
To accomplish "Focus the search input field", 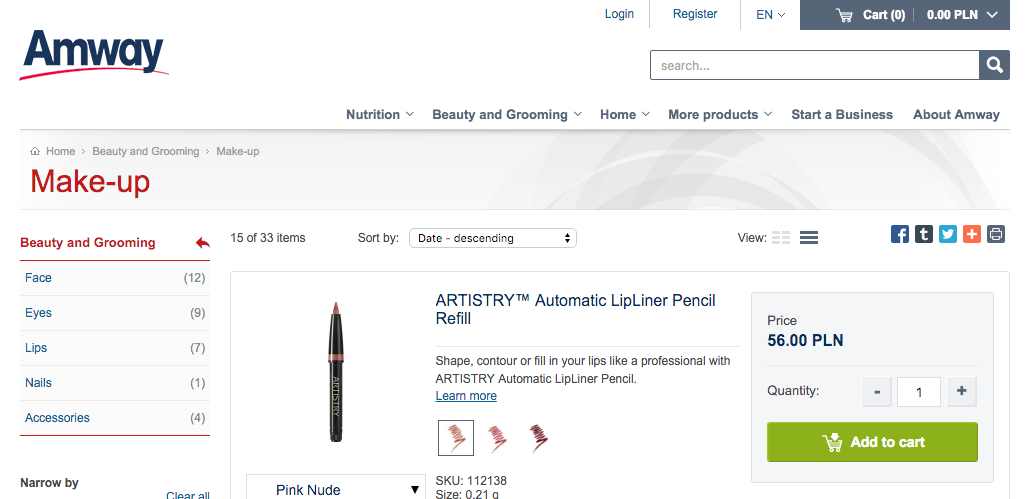I will click(815, 66).
